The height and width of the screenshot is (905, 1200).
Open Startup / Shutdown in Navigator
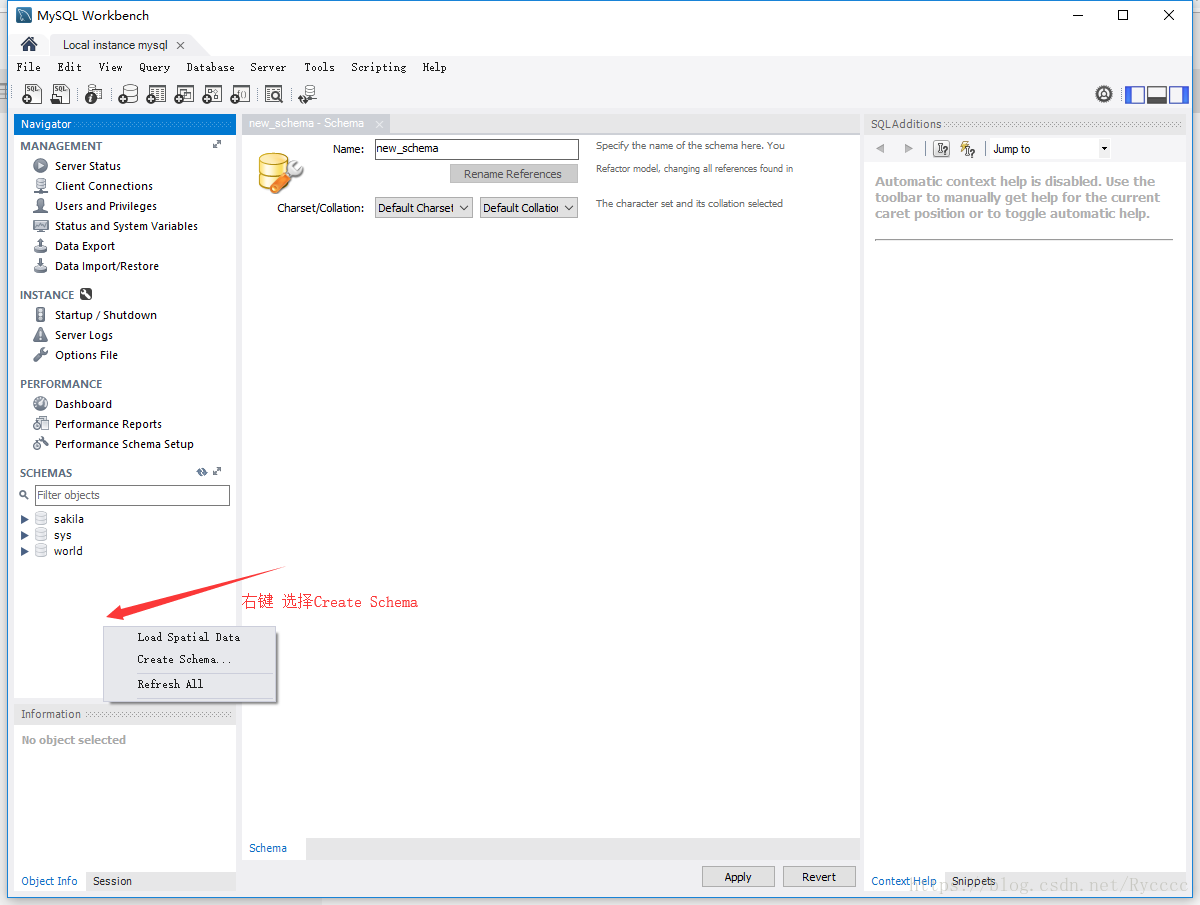point(106,315)
